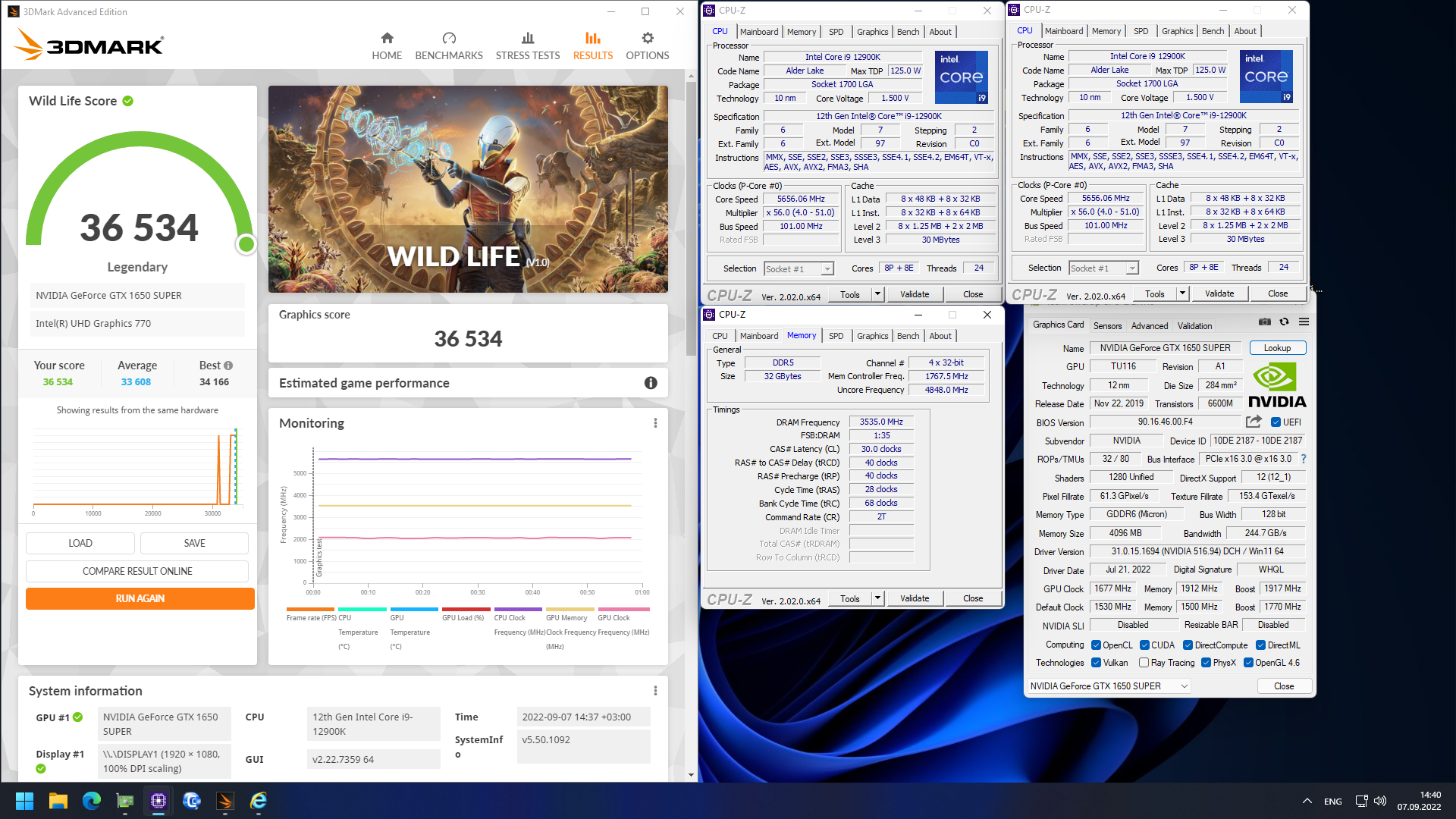The image size is (1456, 819).
Task: Click green score gauge end marker
Action: click(246, 244)
